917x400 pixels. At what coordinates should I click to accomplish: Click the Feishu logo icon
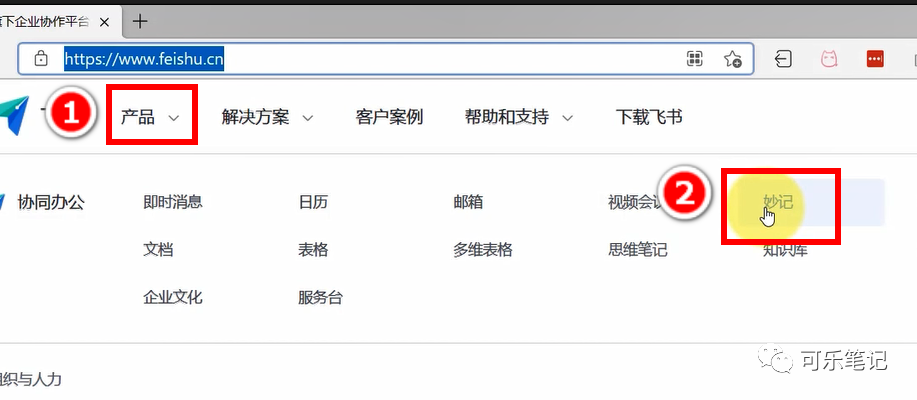[13, 115]
